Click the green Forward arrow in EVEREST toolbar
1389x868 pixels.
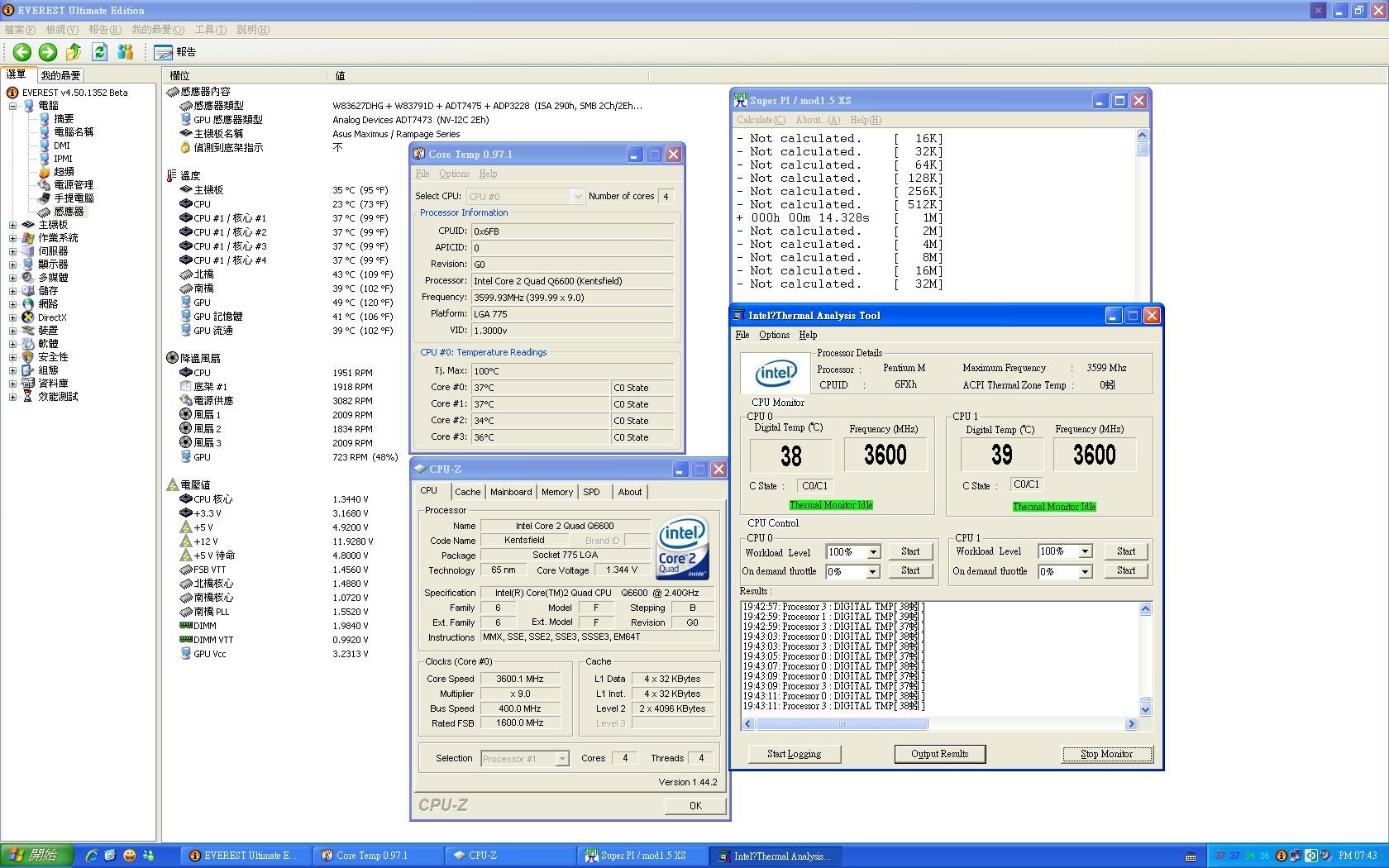(x=48, y=52)
